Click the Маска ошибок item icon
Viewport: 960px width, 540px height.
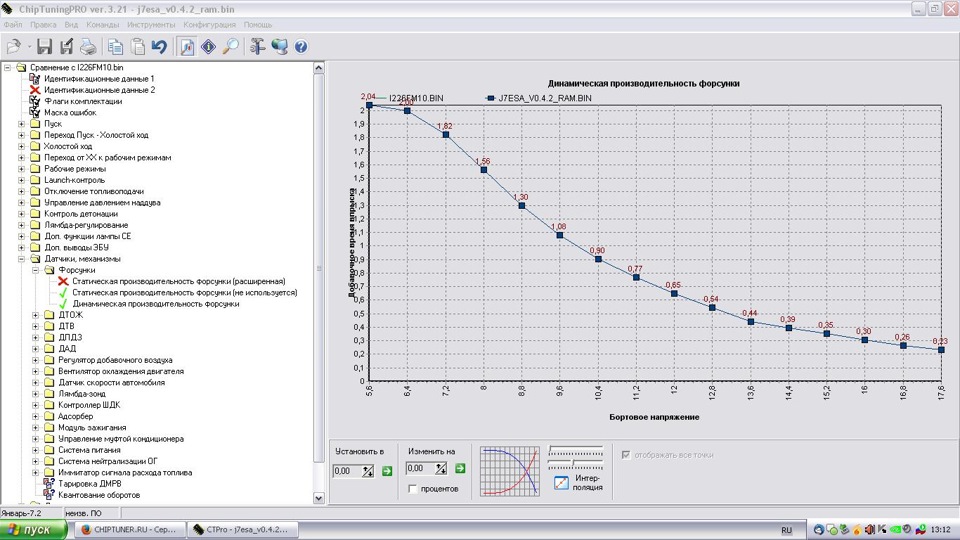click(35, 113)
